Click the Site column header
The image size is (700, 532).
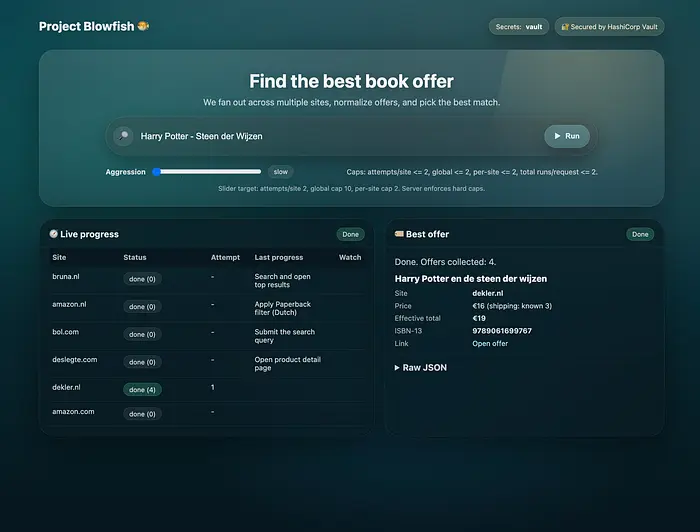pyautogui.click(x=59, y=257)
